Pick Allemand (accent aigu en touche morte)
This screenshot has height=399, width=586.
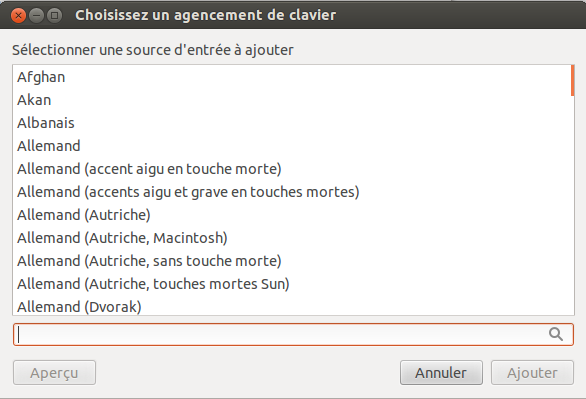click(292, 169)
